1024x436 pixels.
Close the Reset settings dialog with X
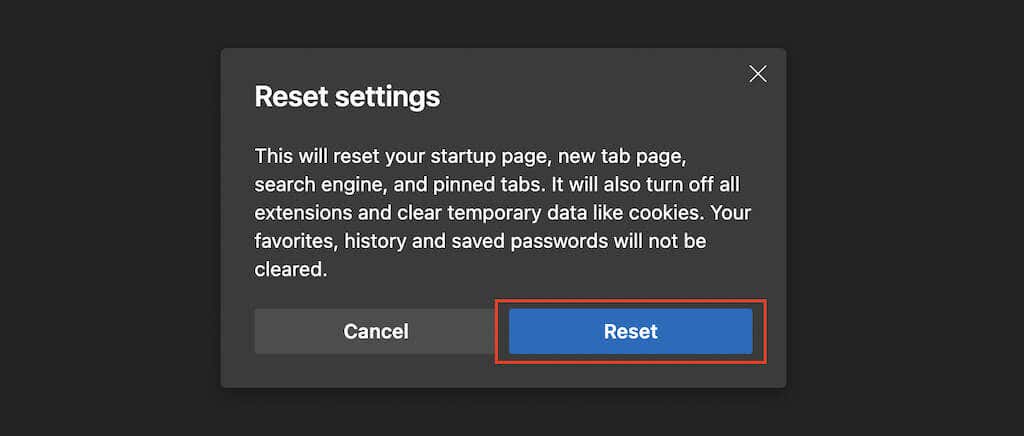point(758,74)
